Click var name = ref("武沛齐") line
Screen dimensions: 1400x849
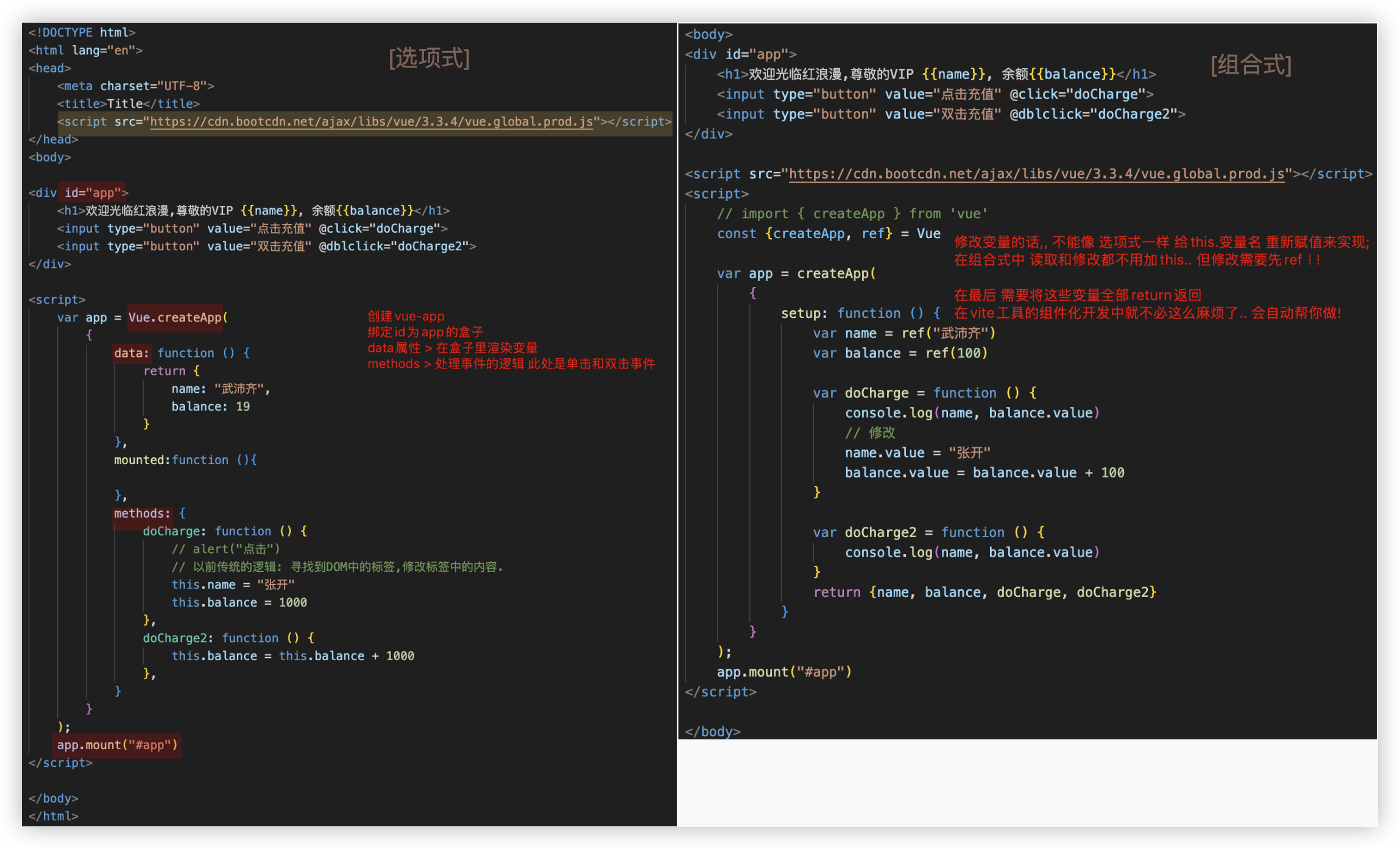pos(903,333)
